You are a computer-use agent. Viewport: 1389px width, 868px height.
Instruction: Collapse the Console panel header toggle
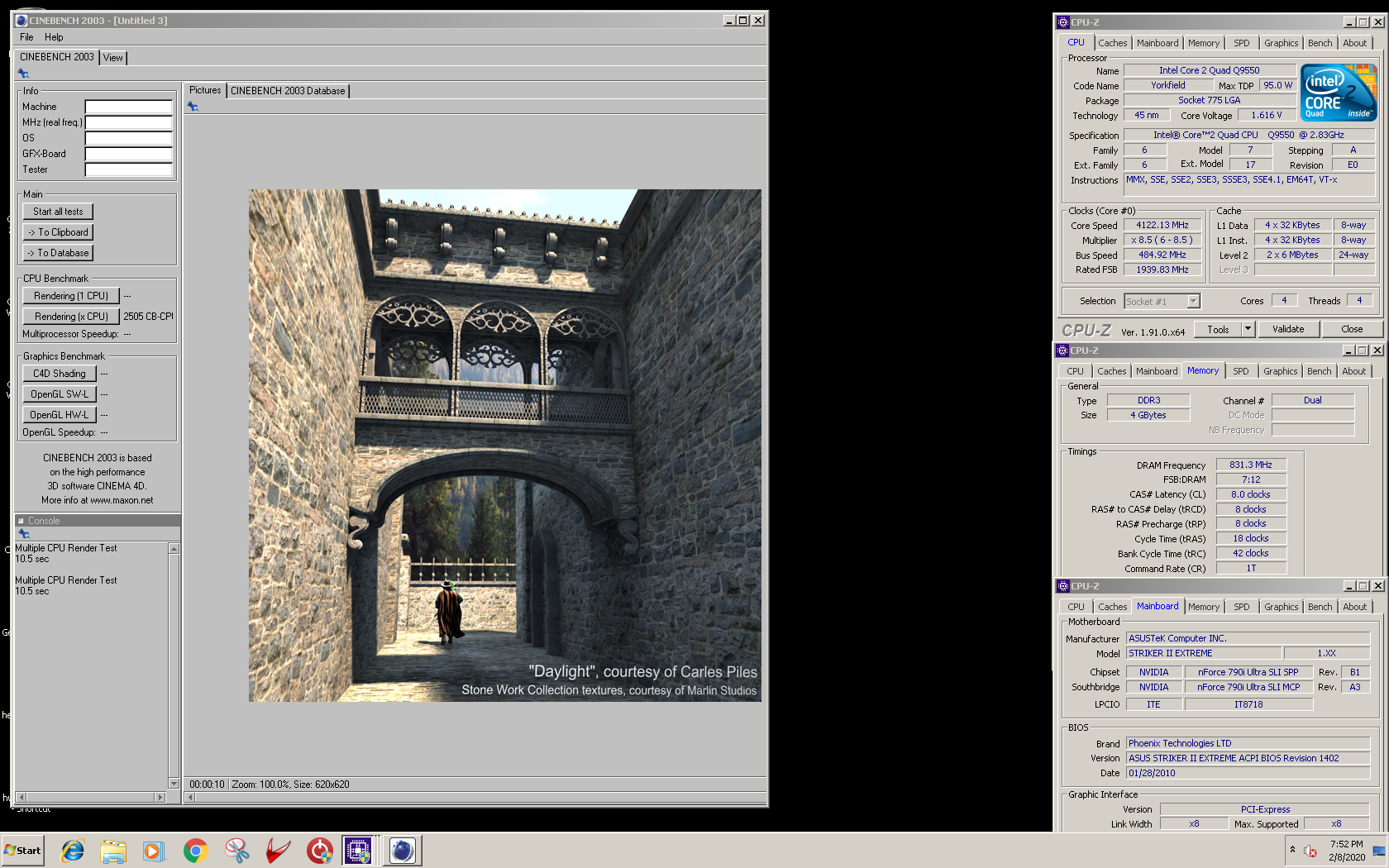(21, 521)
